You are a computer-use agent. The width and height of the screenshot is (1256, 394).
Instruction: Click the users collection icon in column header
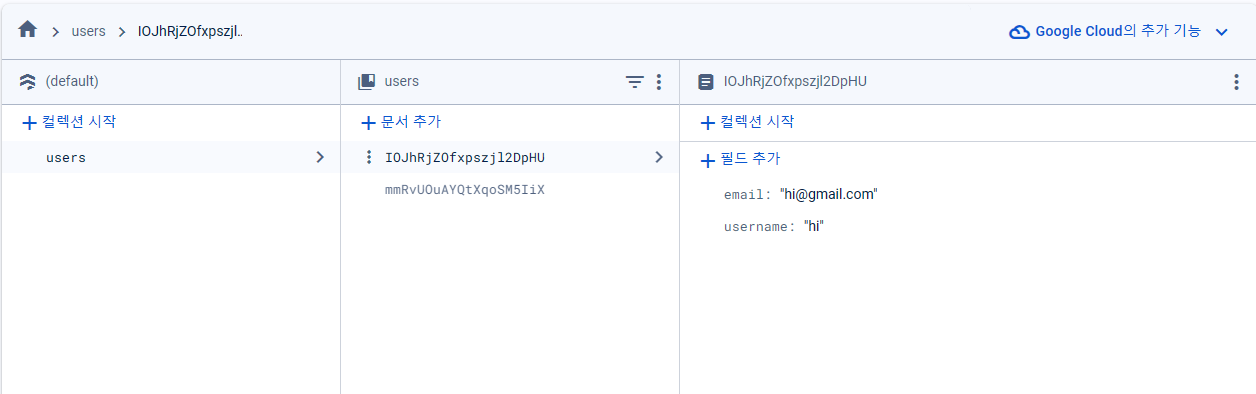click(x=367, y=82)
